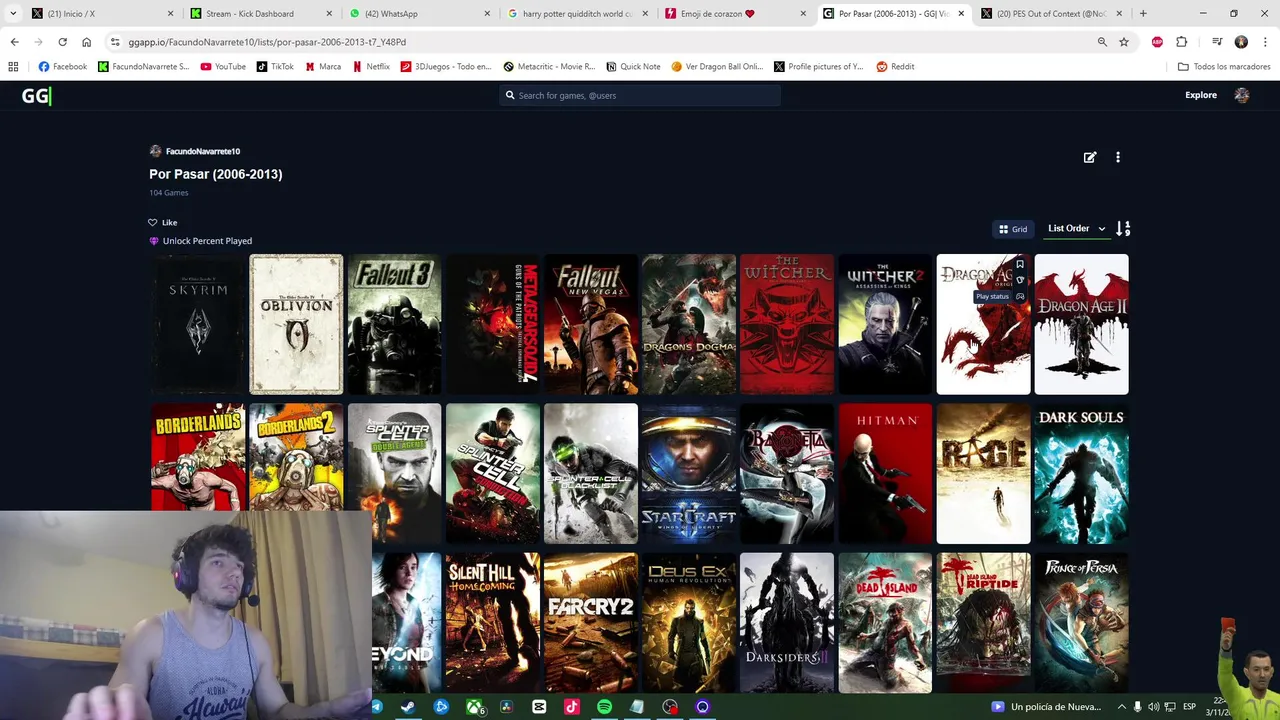Focus the Search for games input
Viewport: 1280px width, 720px height.
pos(640,95)
